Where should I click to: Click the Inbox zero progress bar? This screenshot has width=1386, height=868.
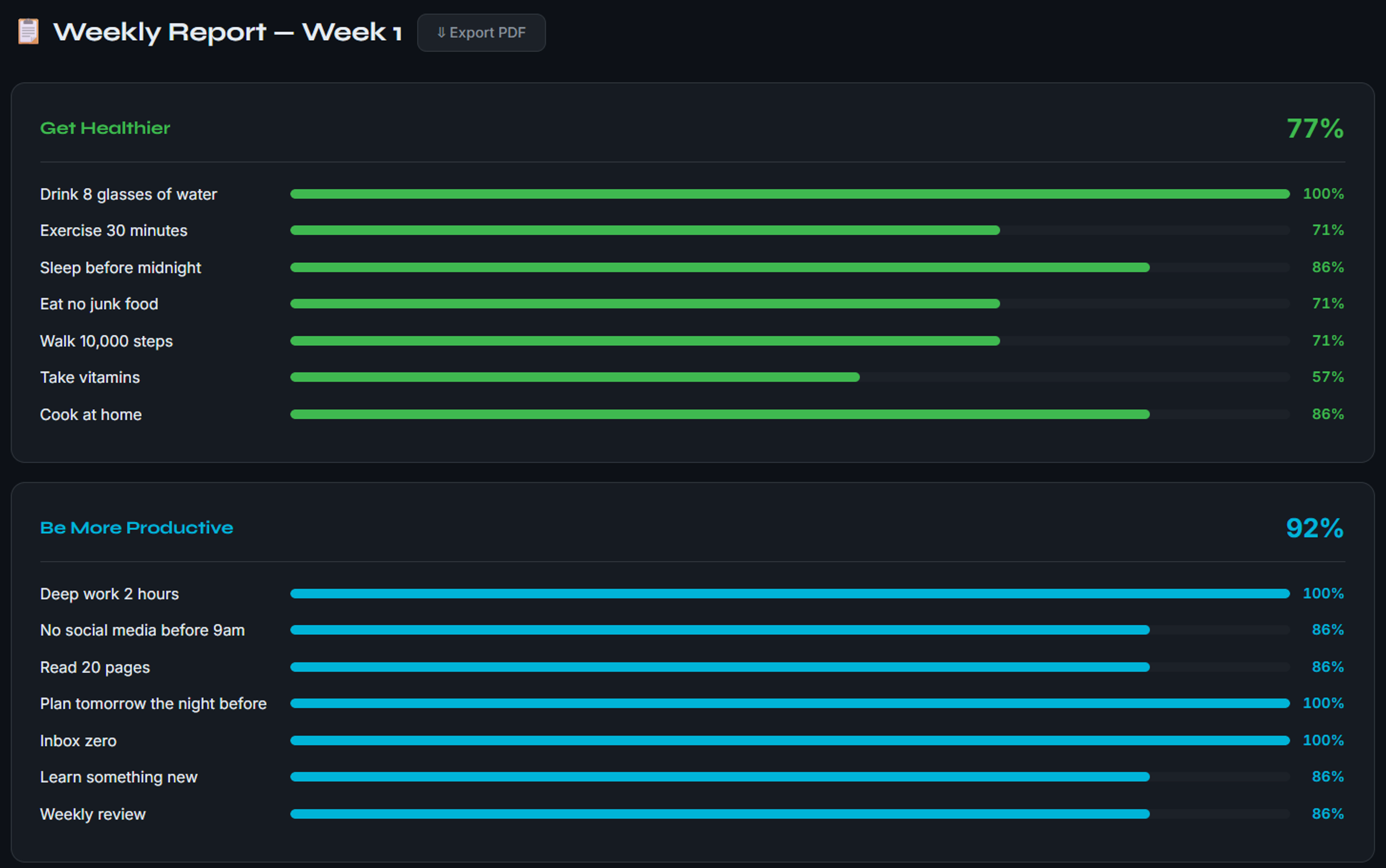click(790, 741)
